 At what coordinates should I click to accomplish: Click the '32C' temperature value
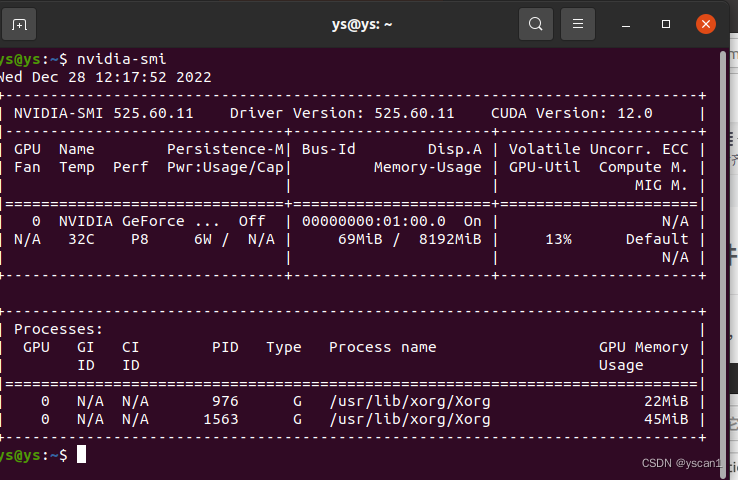tap(81, 240)
